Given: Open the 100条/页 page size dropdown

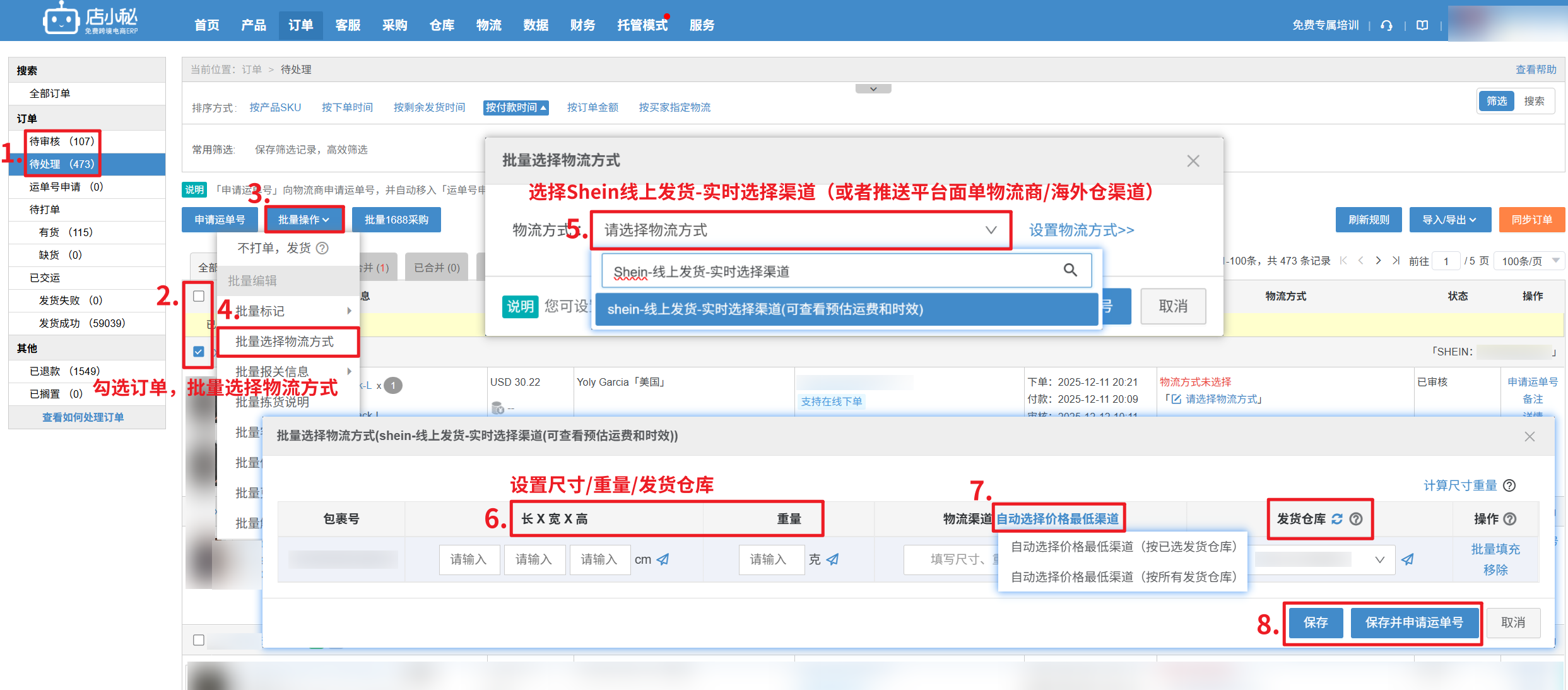Looking at the screenshot, I should pos(1529,261).
